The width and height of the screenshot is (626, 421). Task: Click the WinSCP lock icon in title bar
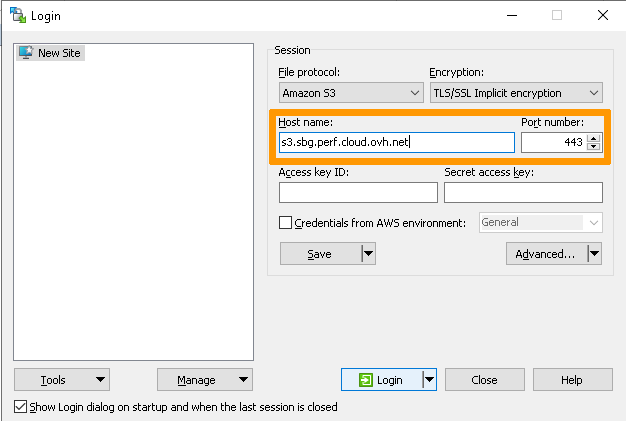pos(17,15)
